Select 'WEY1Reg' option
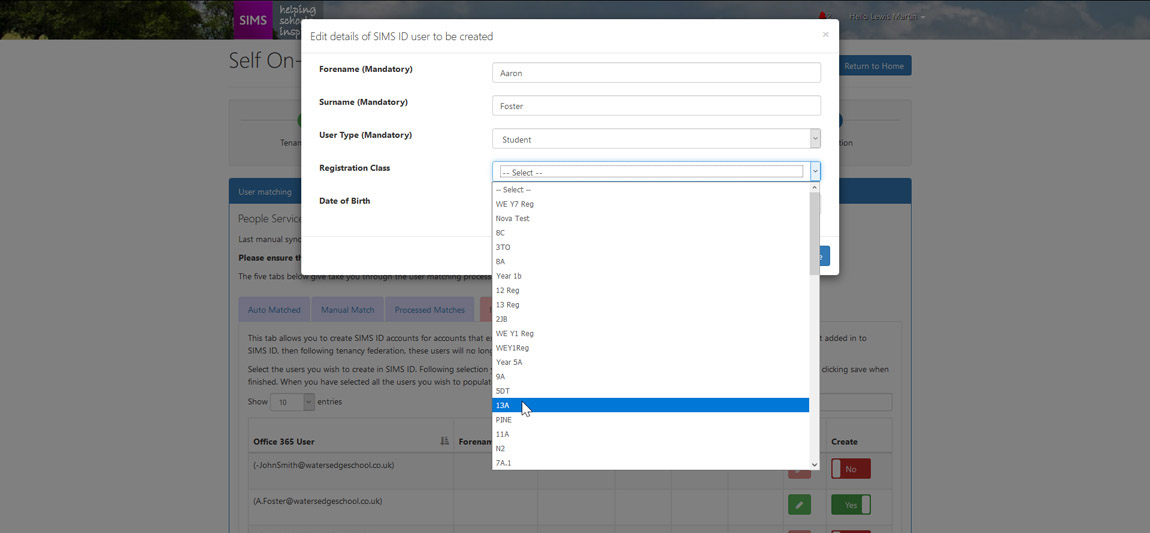Screen dimensions: 1150x533 (651, 348)
